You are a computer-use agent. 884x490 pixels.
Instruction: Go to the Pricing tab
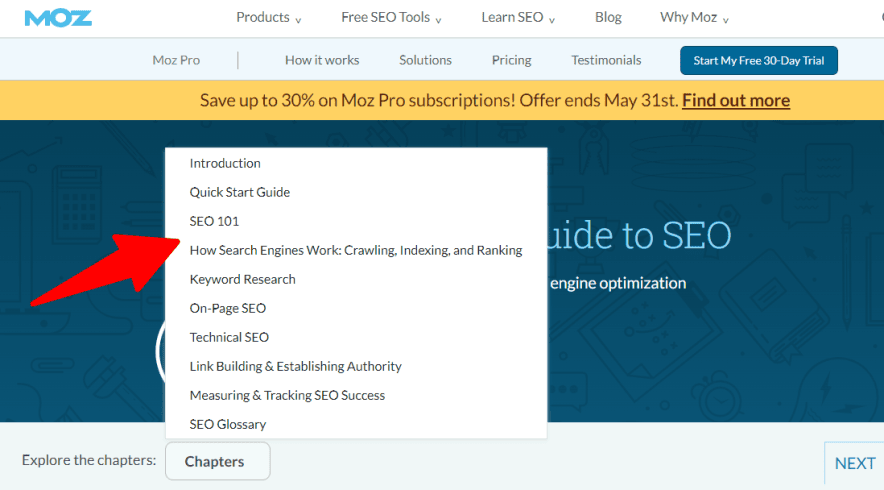pyautogui.click(x=511, y=60)
